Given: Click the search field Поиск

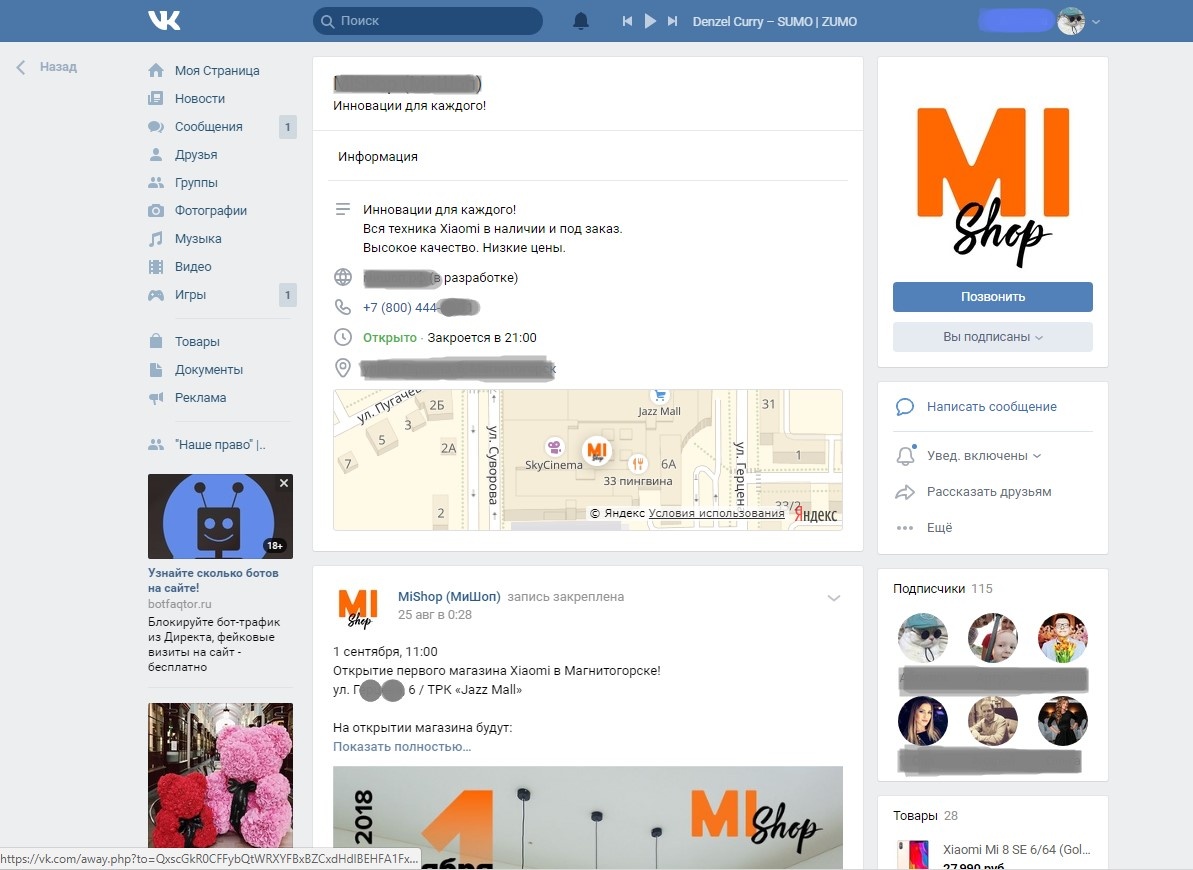Looking at the screenshot, I should pyautogui.click(x=428, y=21).
